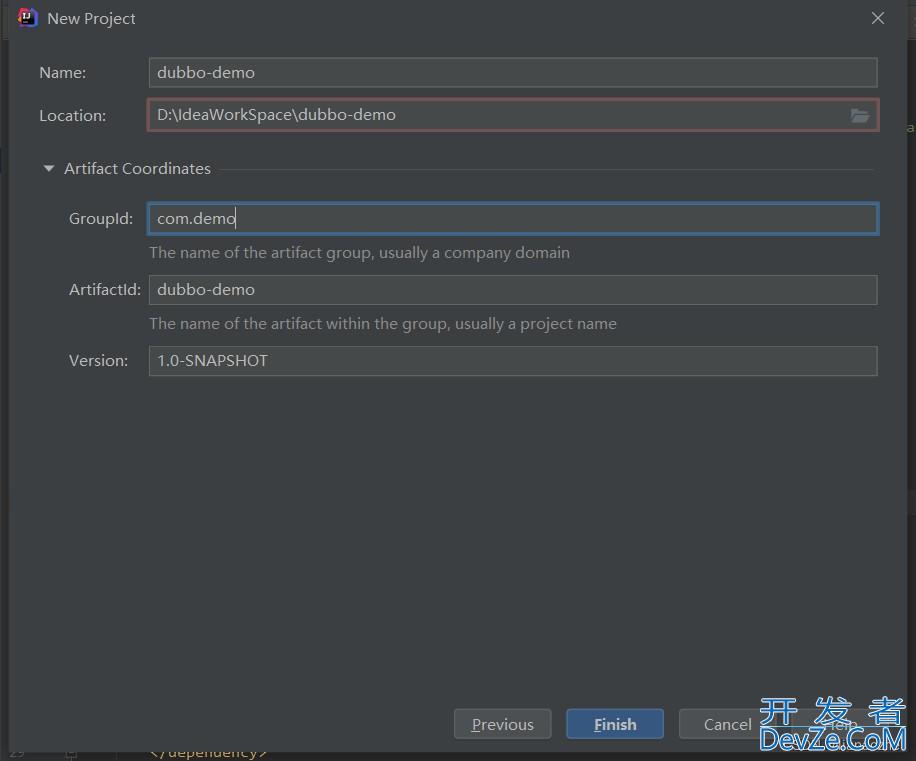The height and width of the screenshot is (761, 916).
Task: Click the folder browse icon in Location field
Action: pyautogui.click(x=859, y=116)
